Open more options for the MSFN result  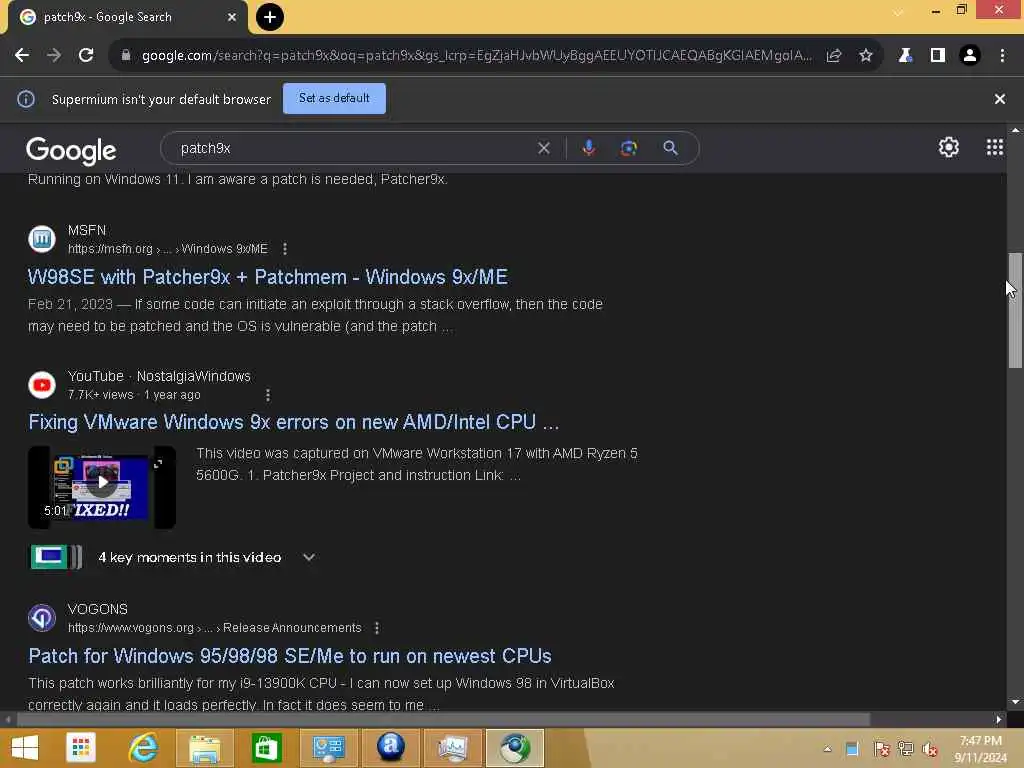point(285,249)
